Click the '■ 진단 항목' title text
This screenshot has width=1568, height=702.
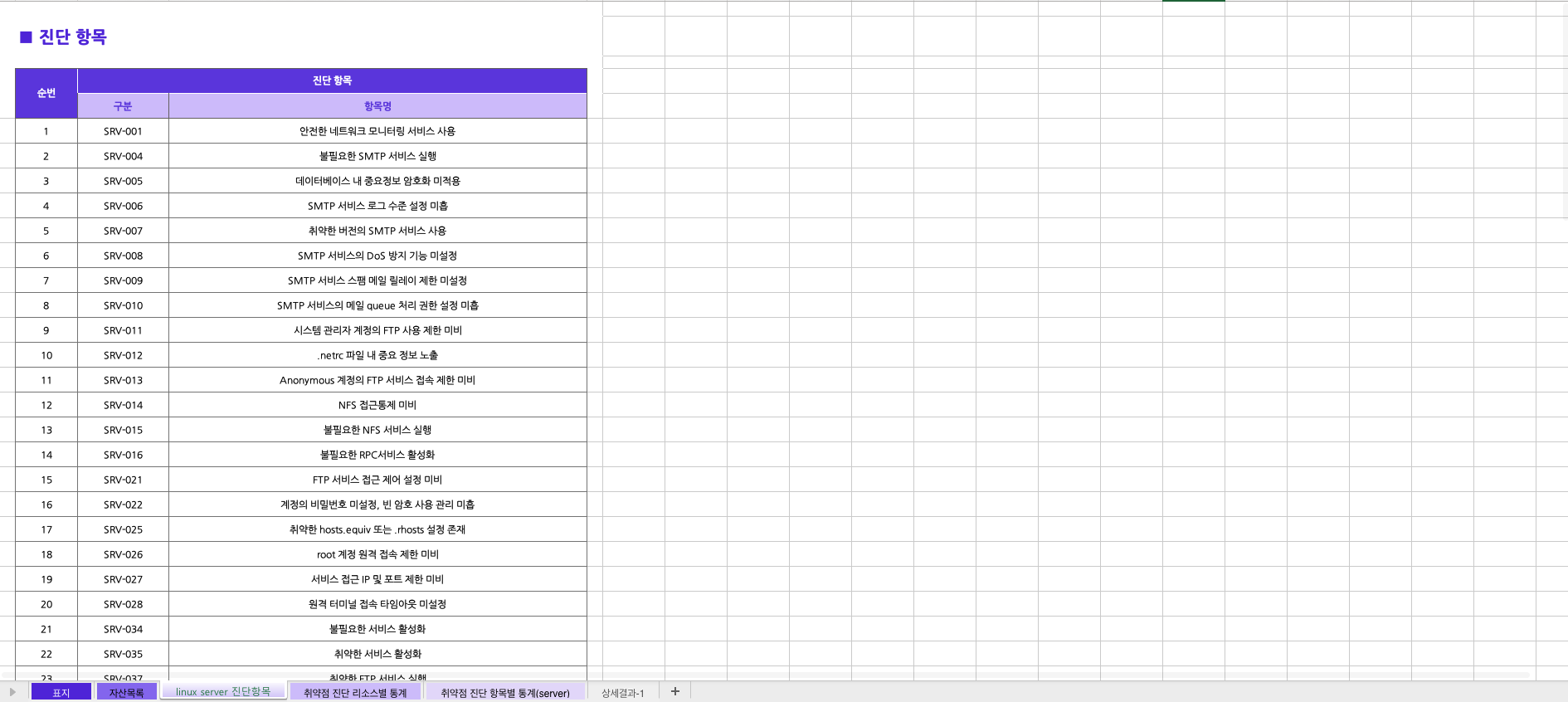(x=64, y=37)
